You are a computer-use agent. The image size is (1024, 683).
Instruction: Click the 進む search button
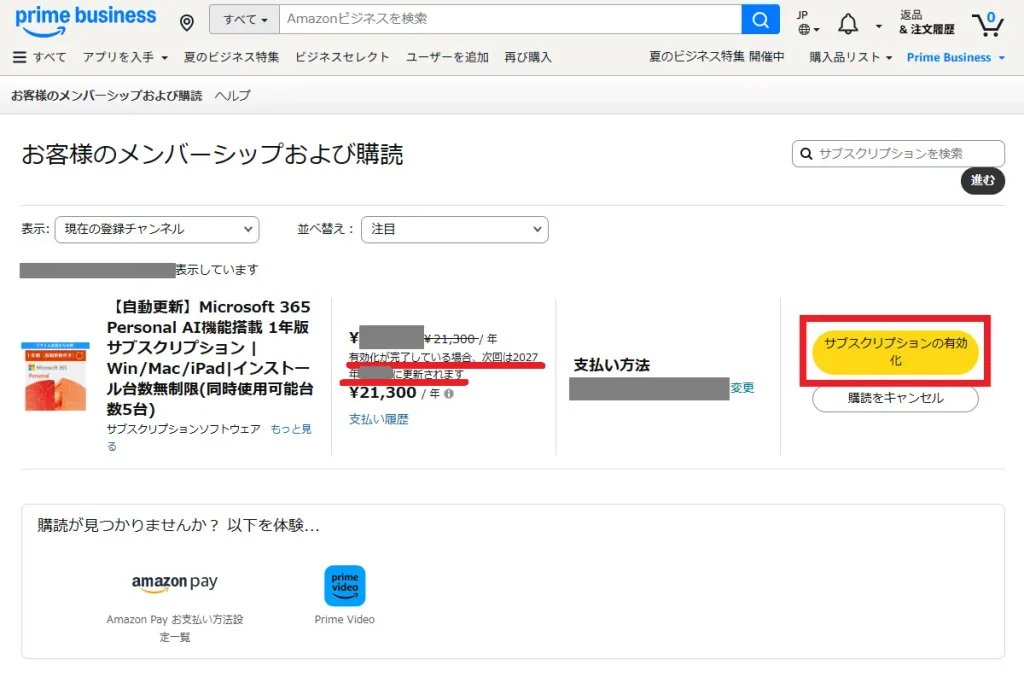pyautogui.click(x=982, y=180)
